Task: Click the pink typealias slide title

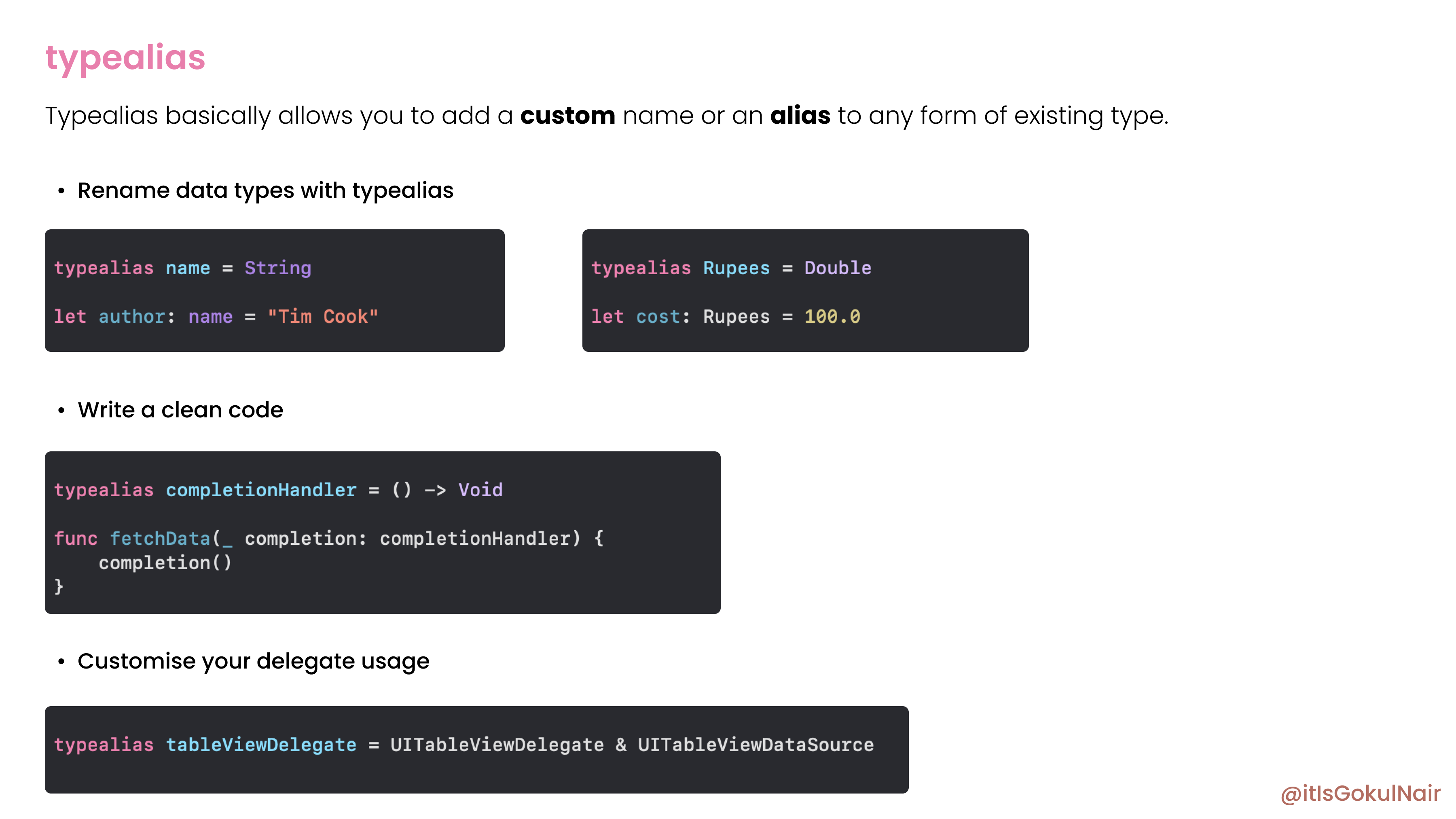Action: pyautogui.click(x=125, y=57)
